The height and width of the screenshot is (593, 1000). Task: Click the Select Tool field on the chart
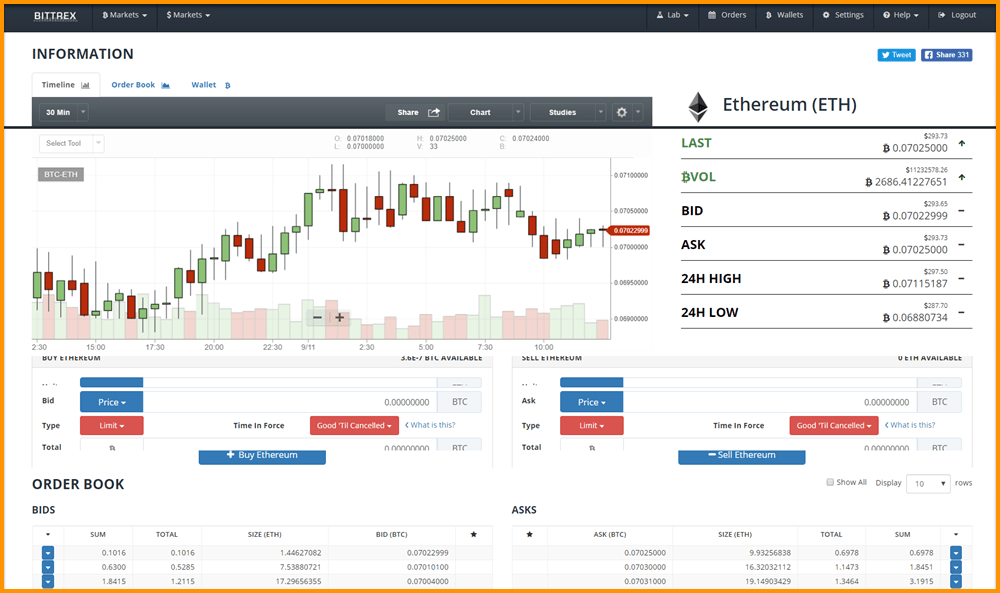(x=70, y=142)
